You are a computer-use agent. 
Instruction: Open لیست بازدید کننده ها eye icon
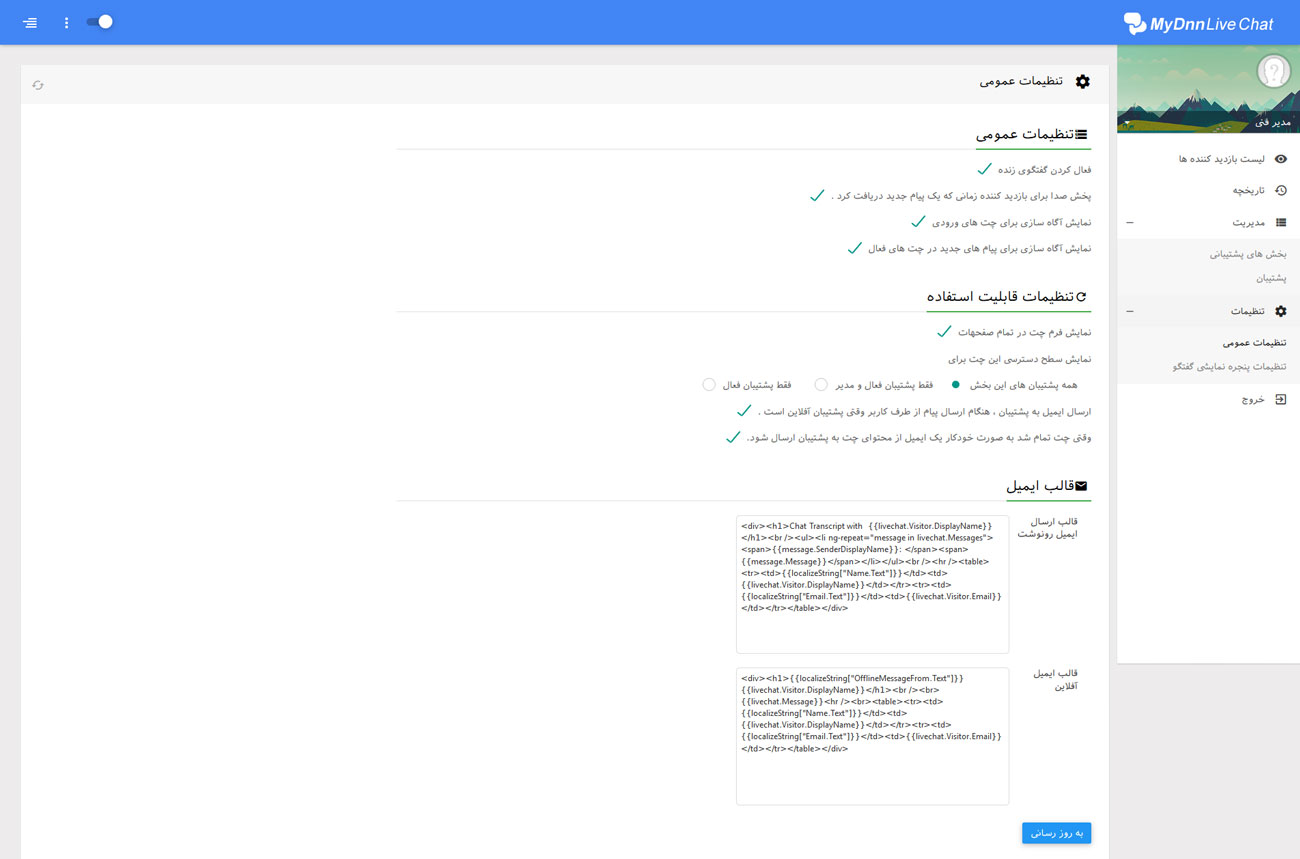[1280, 159]
